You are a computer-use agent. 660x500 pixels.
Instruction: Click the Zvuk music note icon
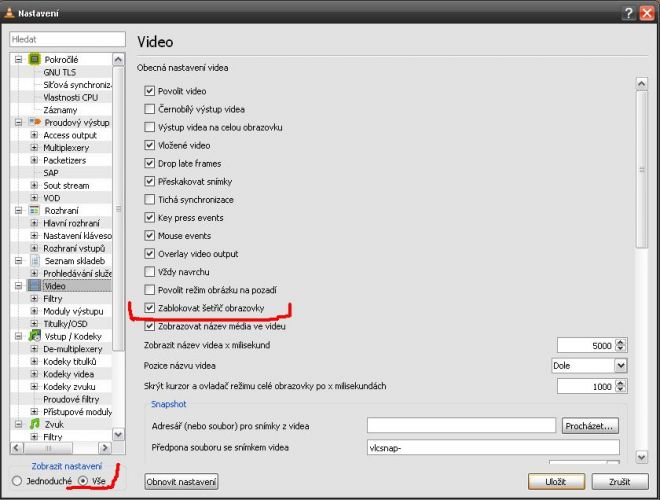coord(35,424)
